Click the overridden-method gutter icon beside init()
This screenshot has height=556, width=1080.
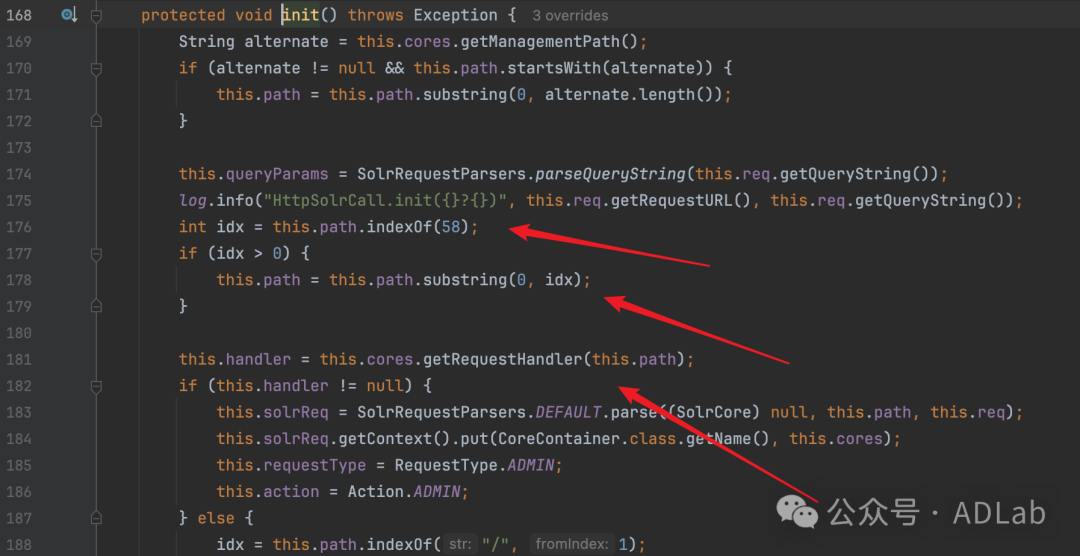[x=69, y=14]
